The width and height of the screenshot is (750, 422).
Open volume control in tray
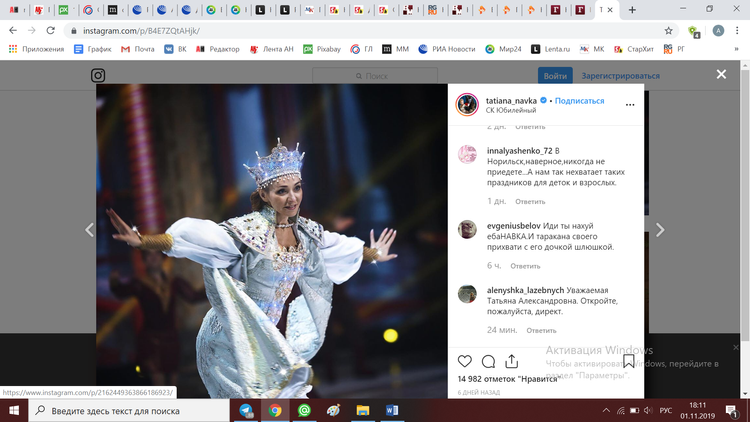point(648,411)
